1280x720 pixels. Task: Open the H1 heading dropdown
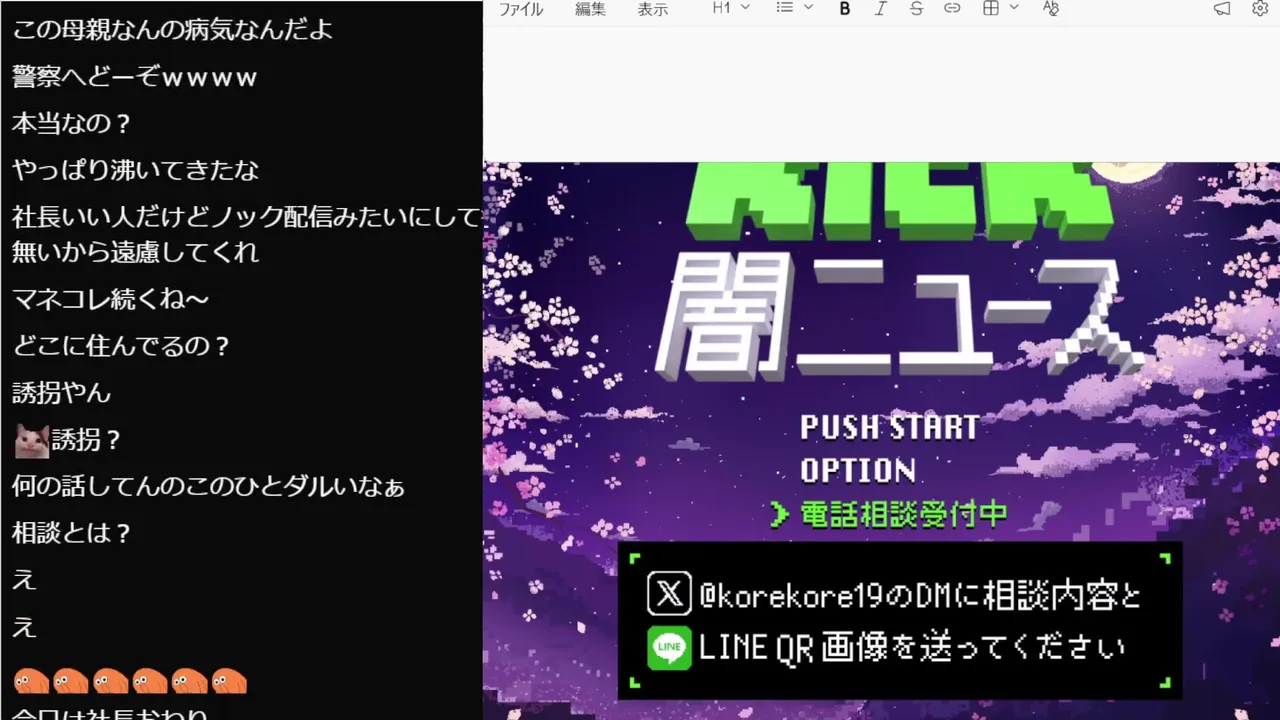coord(730,8)
